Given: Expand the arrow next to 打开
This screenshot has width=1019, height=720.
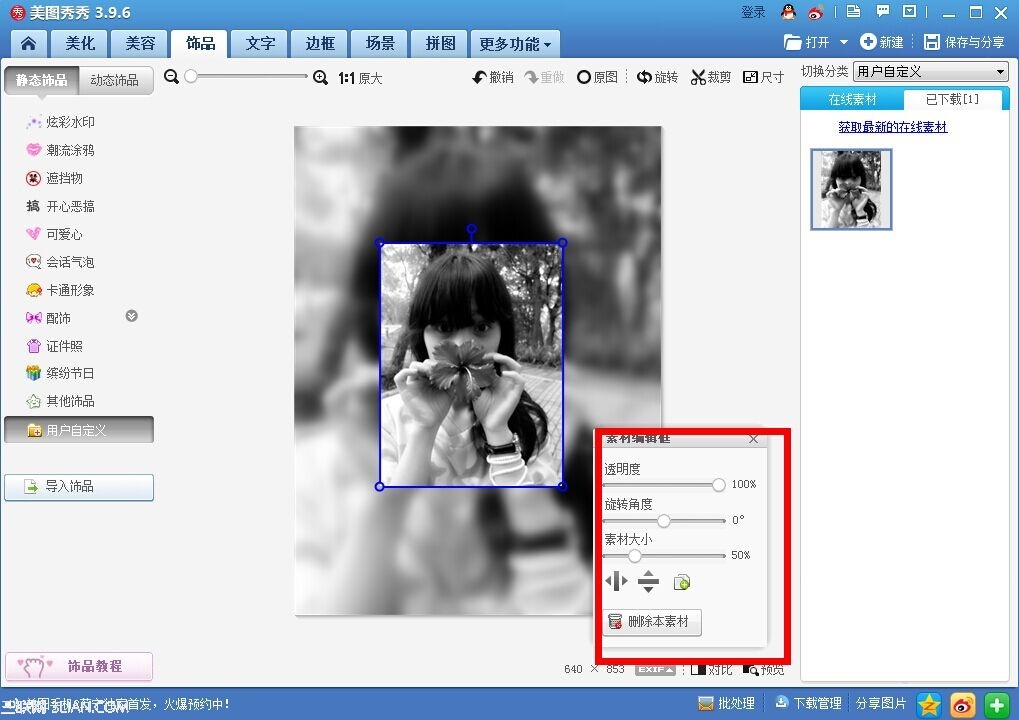Looking at the screenshot, I should (x=844, y=42).
